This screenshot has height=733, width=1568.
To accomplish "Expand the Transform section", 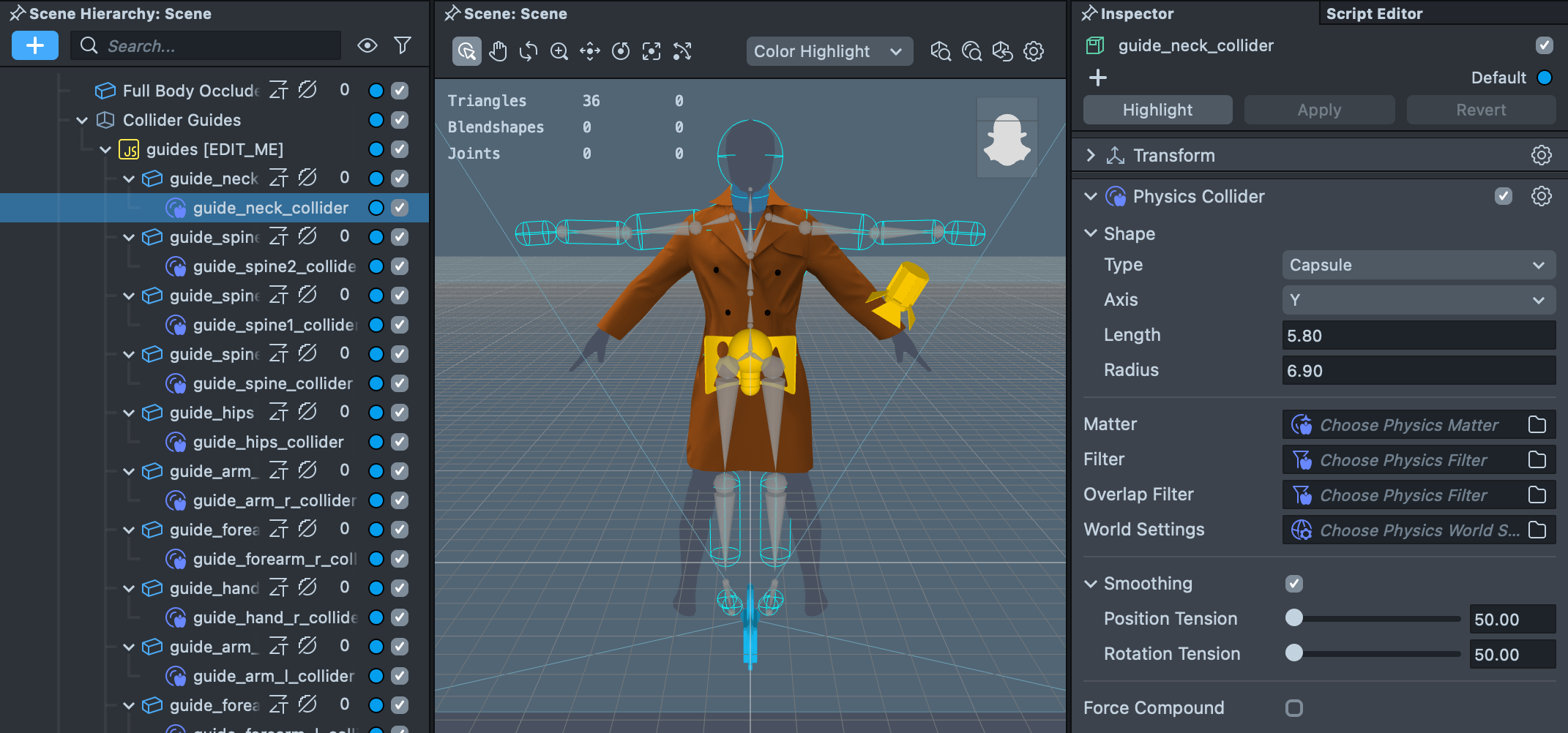I will click(x=1091, y=156).
